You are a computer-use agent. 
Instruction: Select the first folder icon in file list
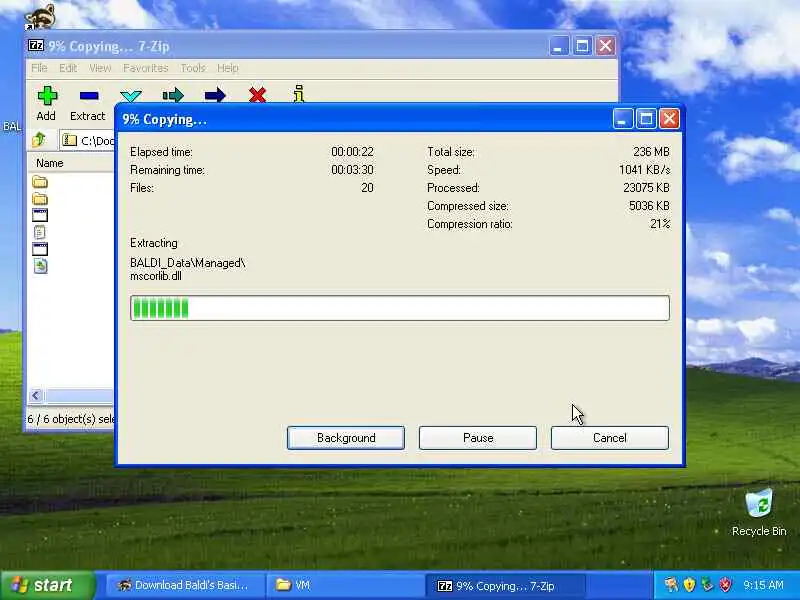(40, 182)
